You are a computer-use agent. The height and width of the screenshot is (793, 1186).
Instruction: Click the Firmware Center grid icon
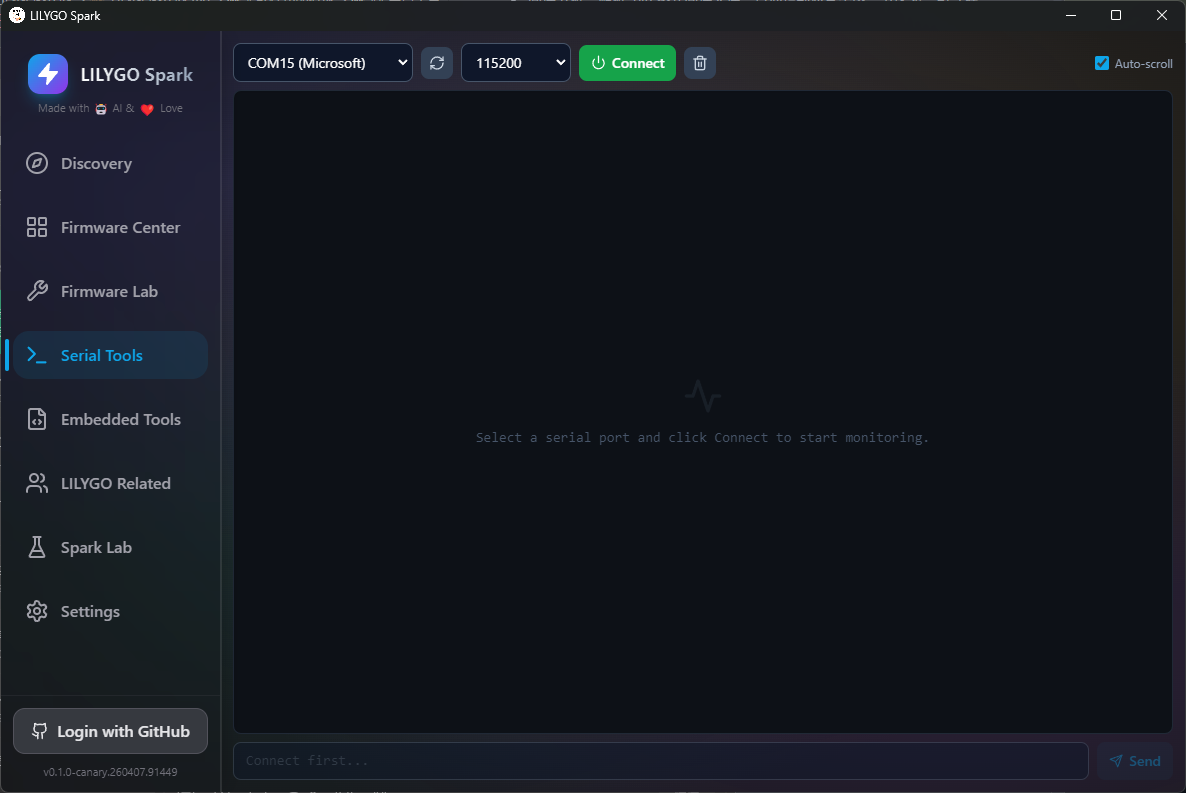pos(37,228)
